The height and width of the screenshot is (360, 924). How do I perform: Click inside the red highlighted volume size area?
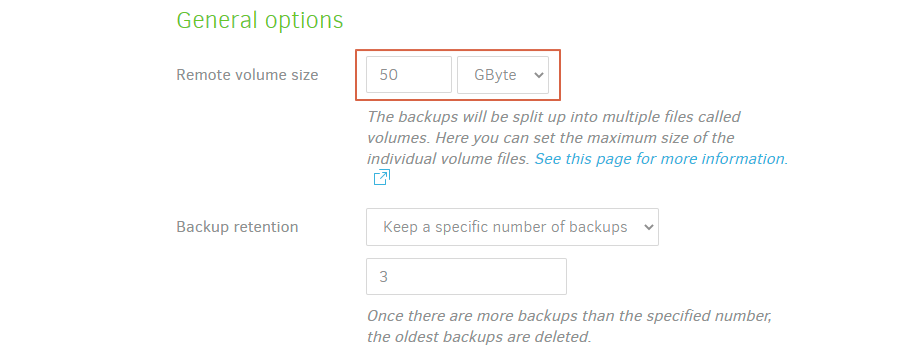pyautogui.click(x=457, y=75)
